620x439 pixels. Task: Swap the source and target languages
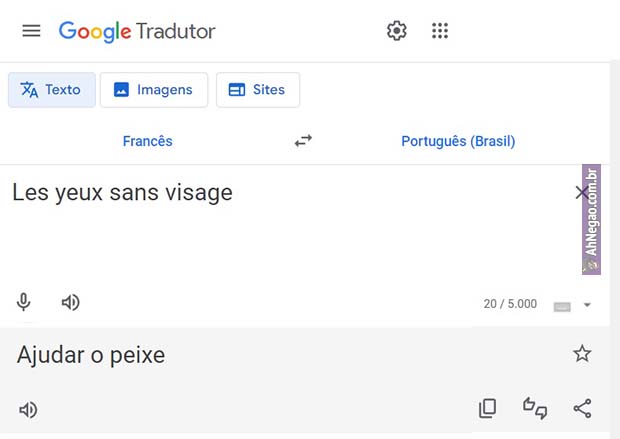coord(303,141)
